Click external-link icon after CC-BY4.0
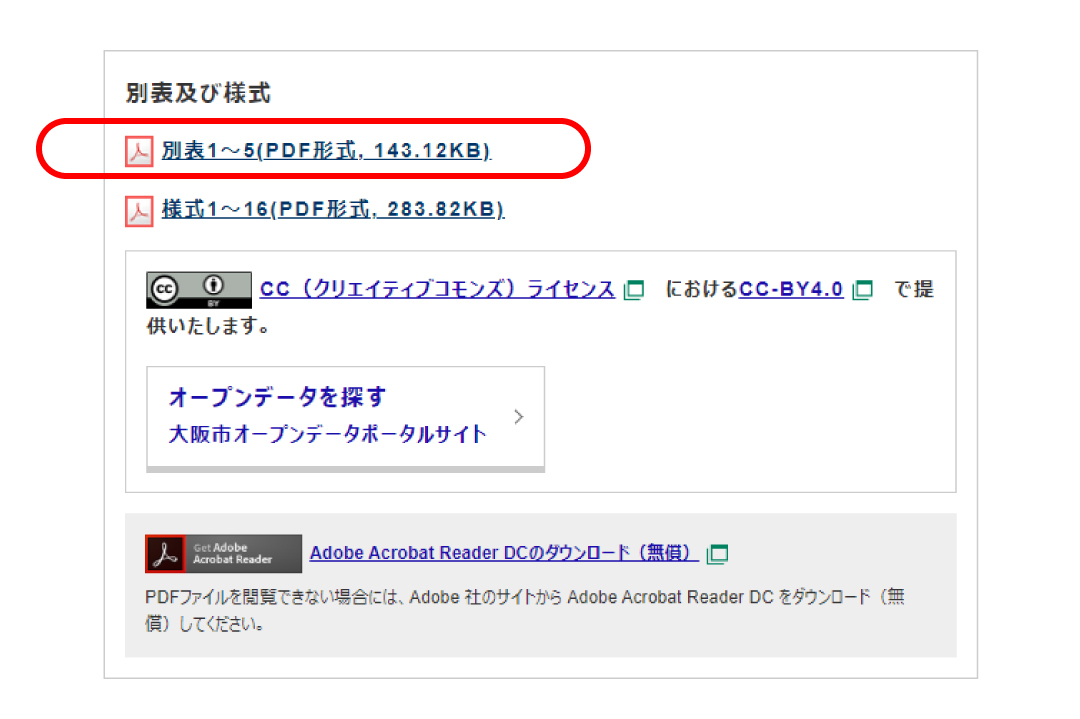 tap(863, 290)
